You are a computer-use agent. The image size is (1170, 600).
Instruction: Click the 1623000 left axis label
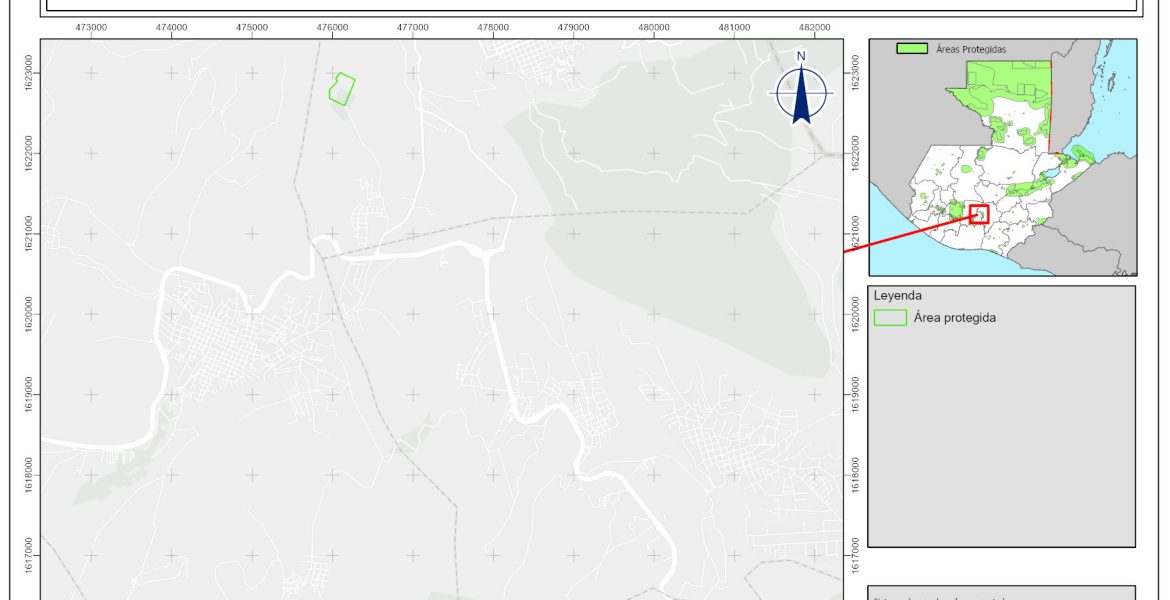[x=31, y=73]
